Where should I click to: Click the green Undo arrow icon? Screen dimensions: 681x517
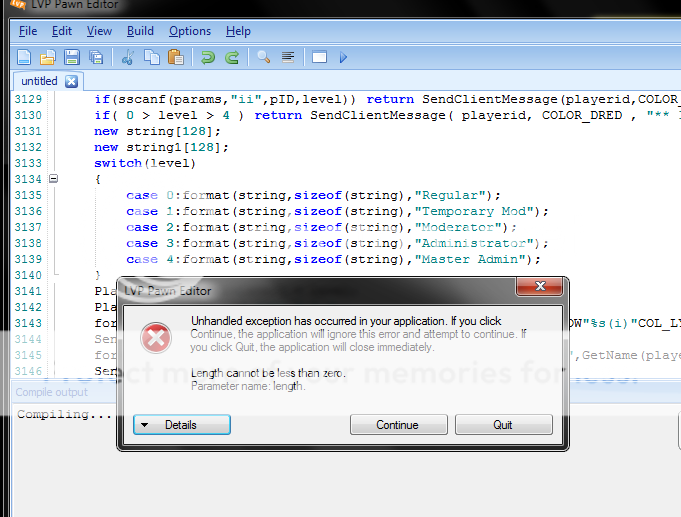point(208,57)
